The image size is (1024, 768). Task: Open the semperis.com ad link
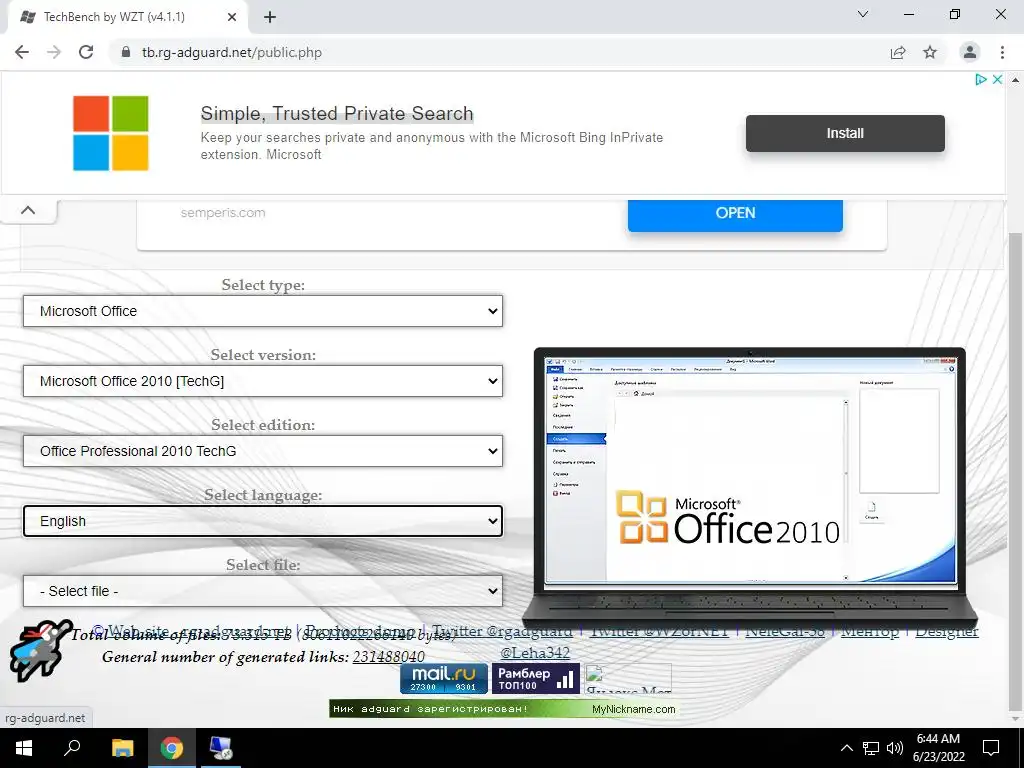pyautogui.click(x=223, y=212)
